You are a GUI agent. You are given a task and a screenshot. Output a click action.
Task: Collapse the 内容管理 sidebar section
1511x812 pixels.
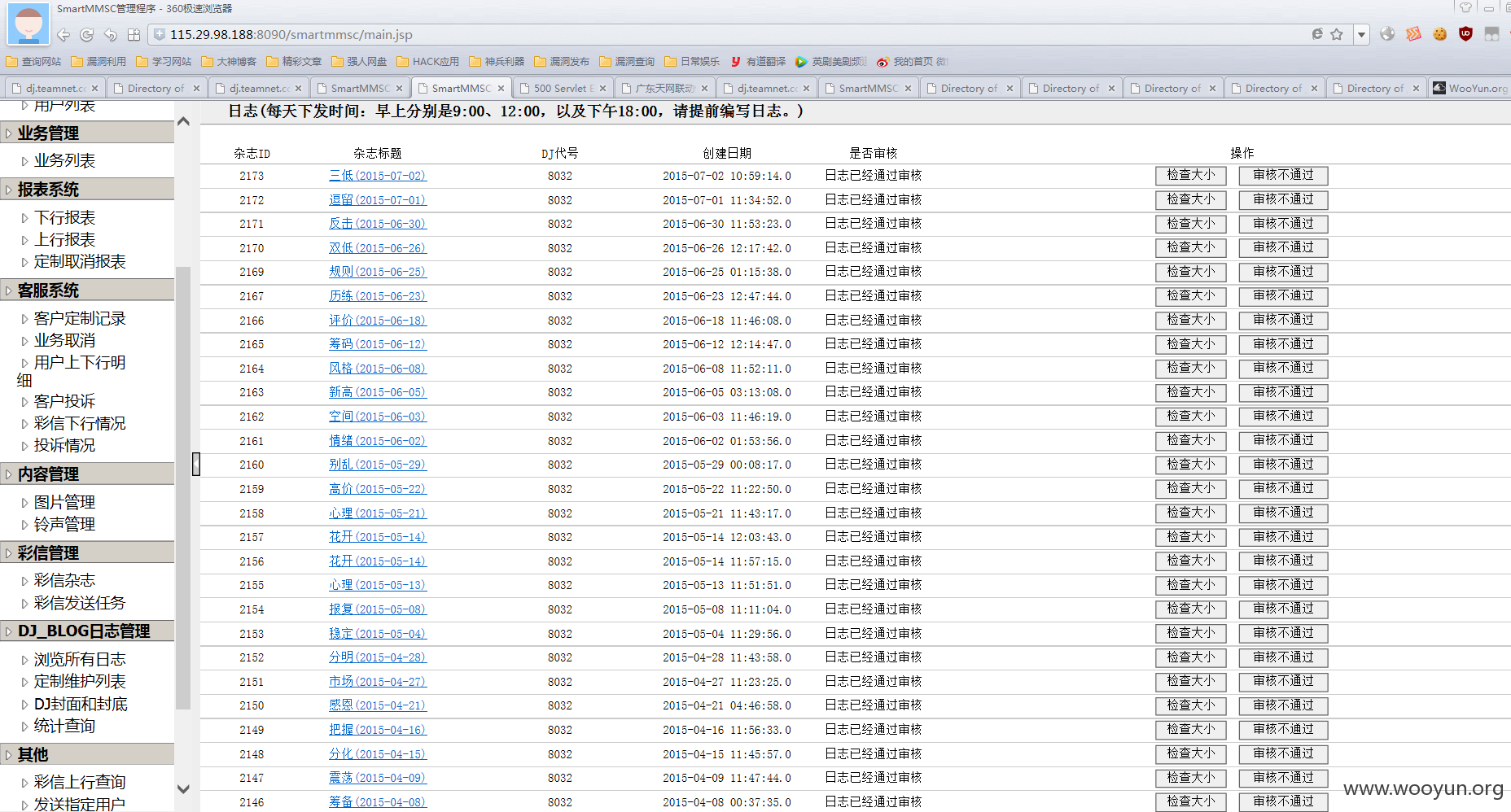(x=87, y=474)
